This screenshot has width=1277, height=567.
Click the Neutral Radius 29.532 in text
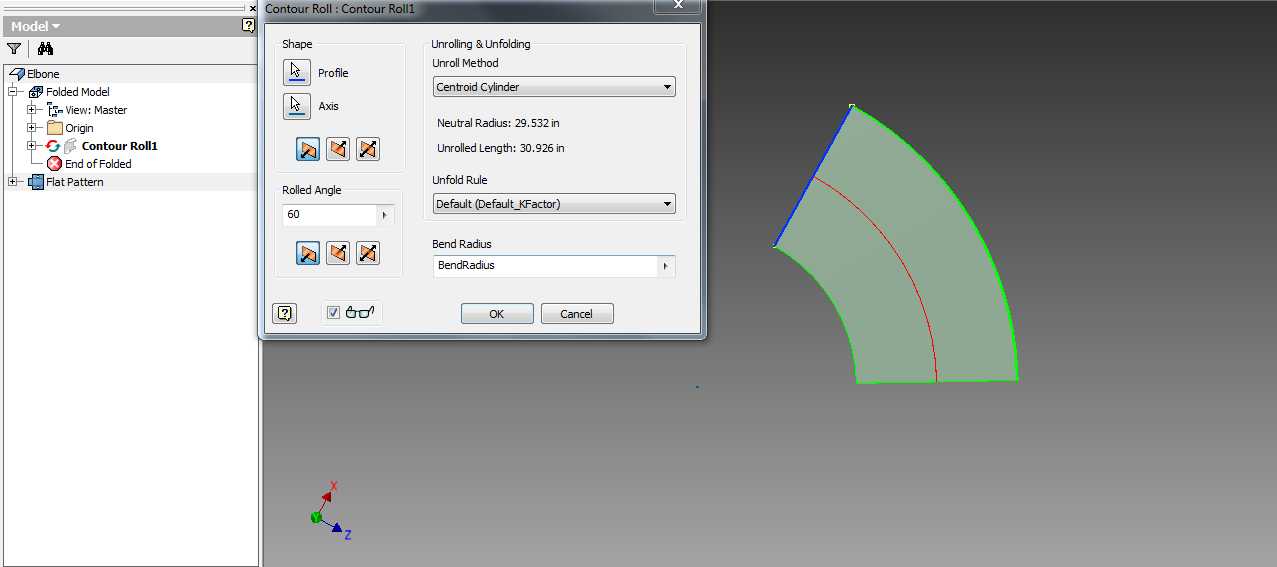(498, 123)
